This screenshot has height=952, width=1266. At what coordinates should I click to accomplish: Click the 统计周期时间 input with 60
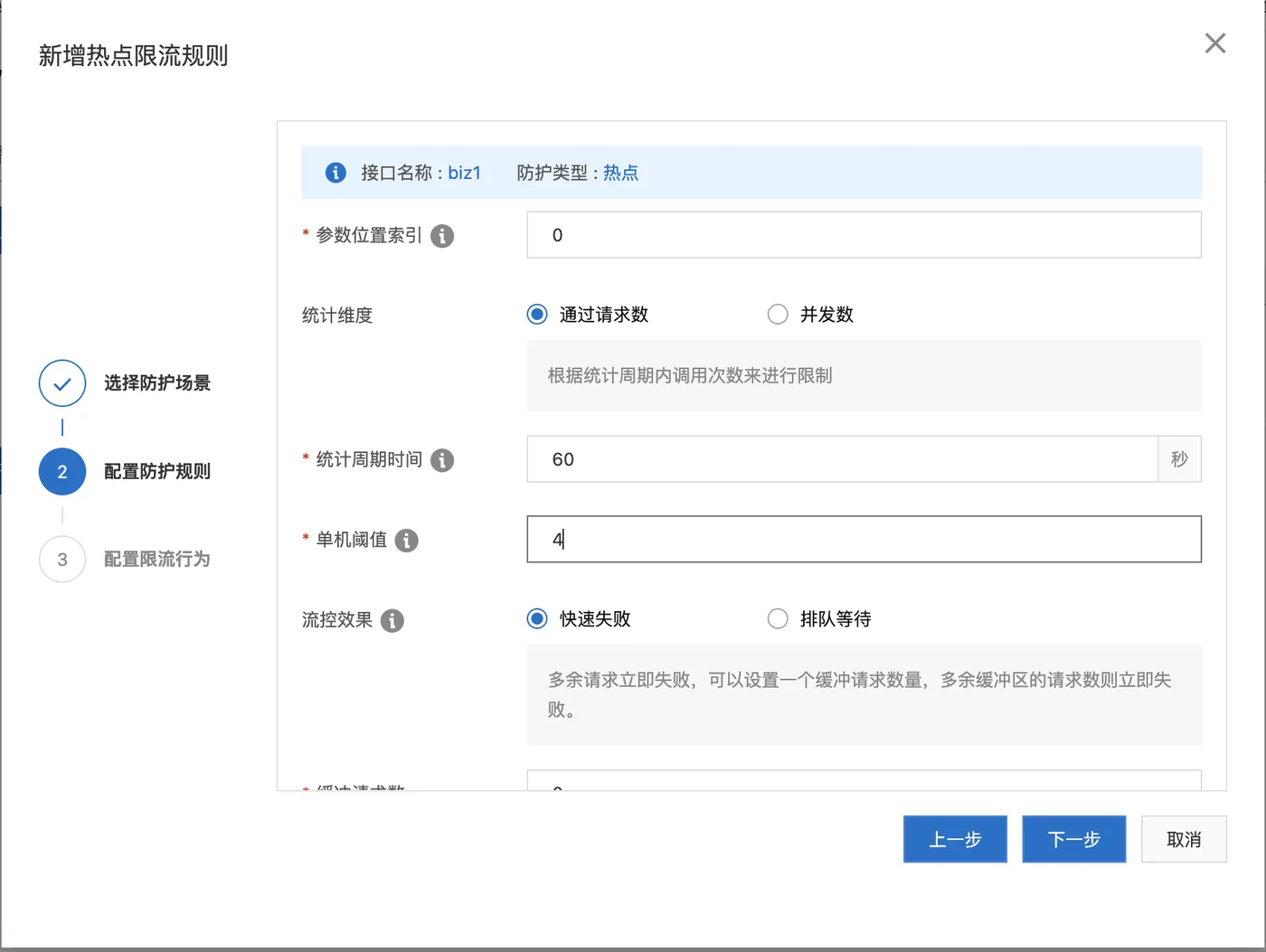coord(842,459)
